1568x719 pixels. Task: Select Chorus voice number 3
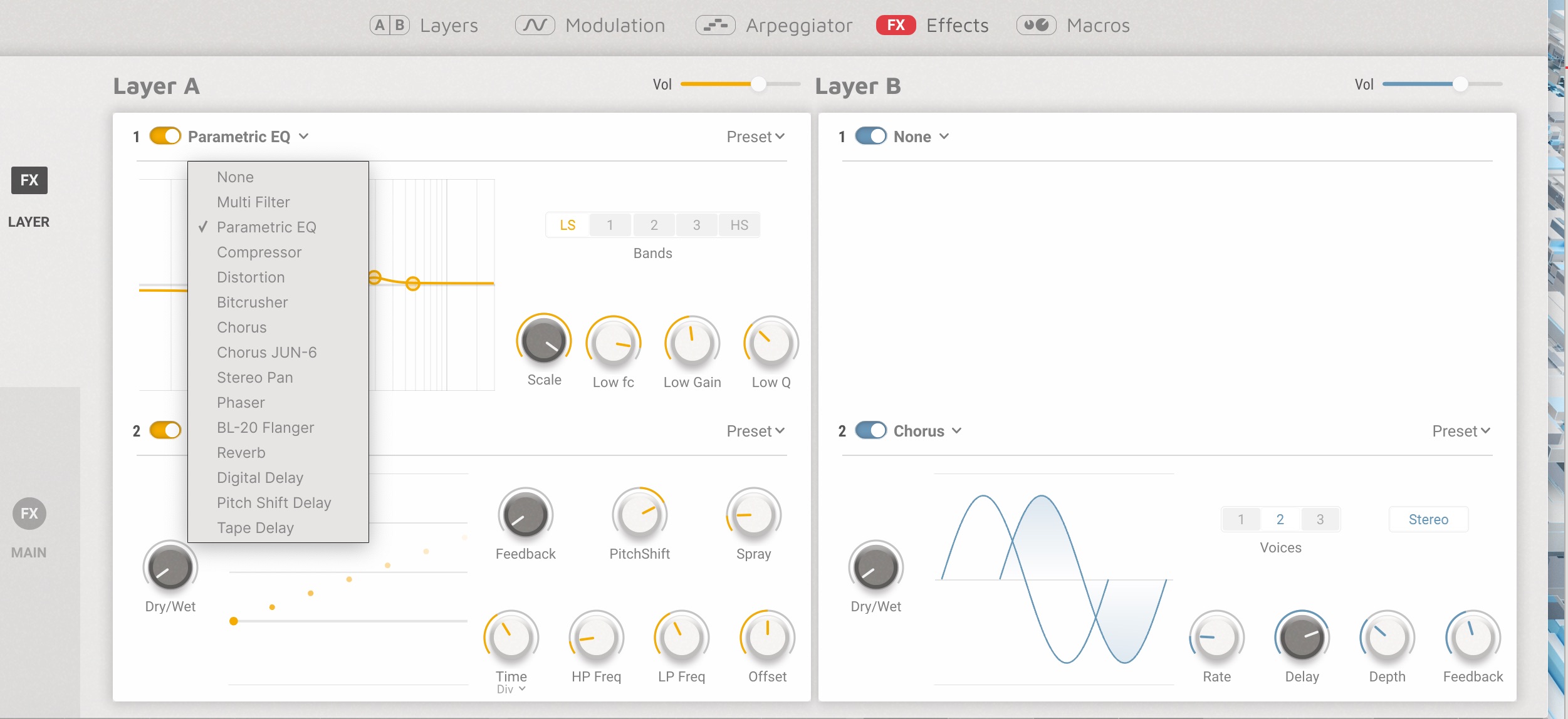[1320, 519]
